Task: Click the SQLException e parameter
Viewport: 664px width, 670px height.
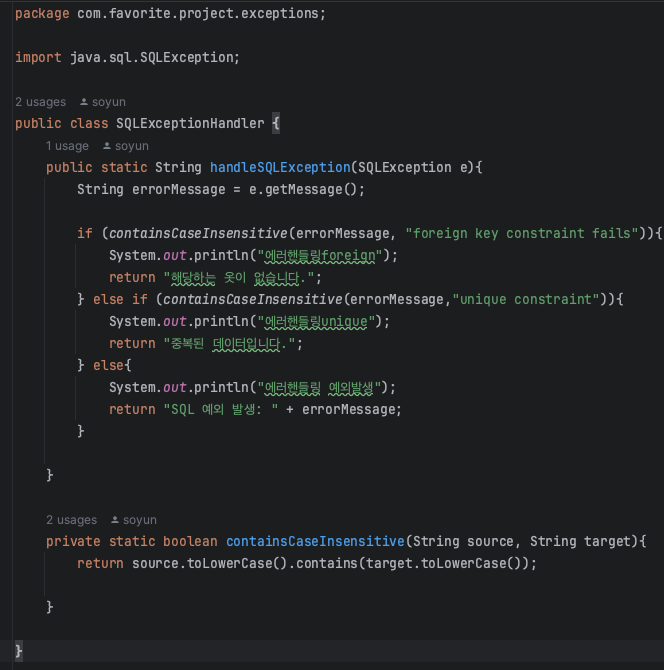Action: pyautogui.click(x=412, y=168)
